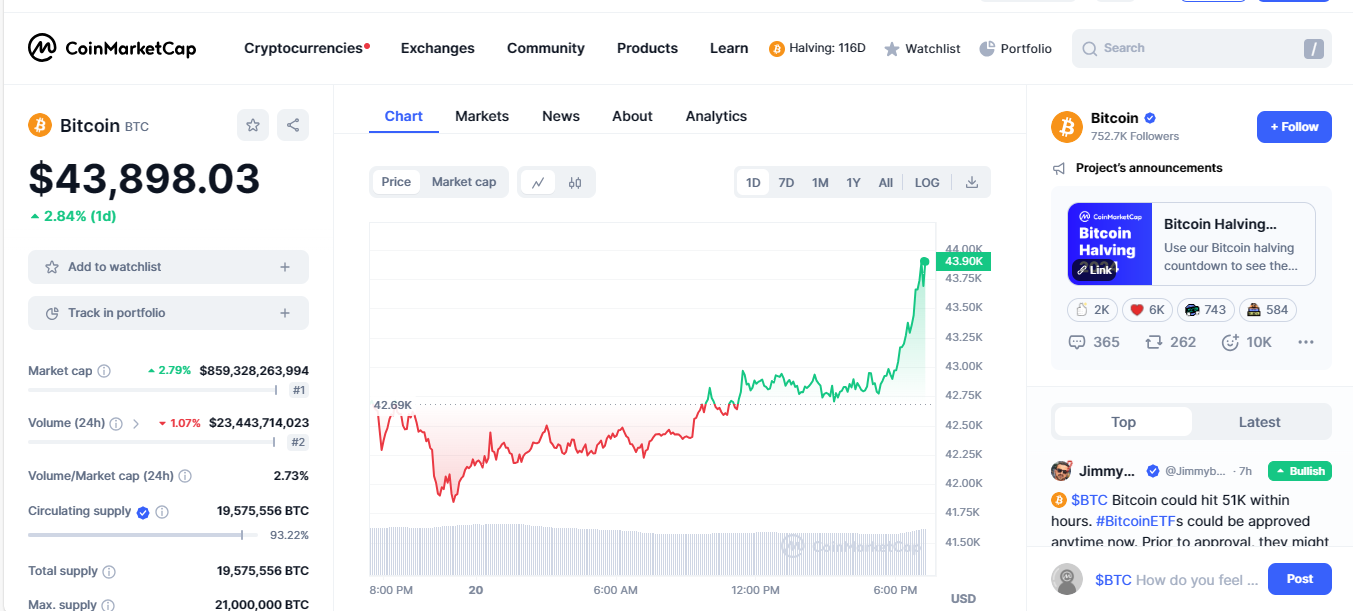Open more options ellipsis on announcement
The image size is (1353, 611).
(x=1306, y=342)
